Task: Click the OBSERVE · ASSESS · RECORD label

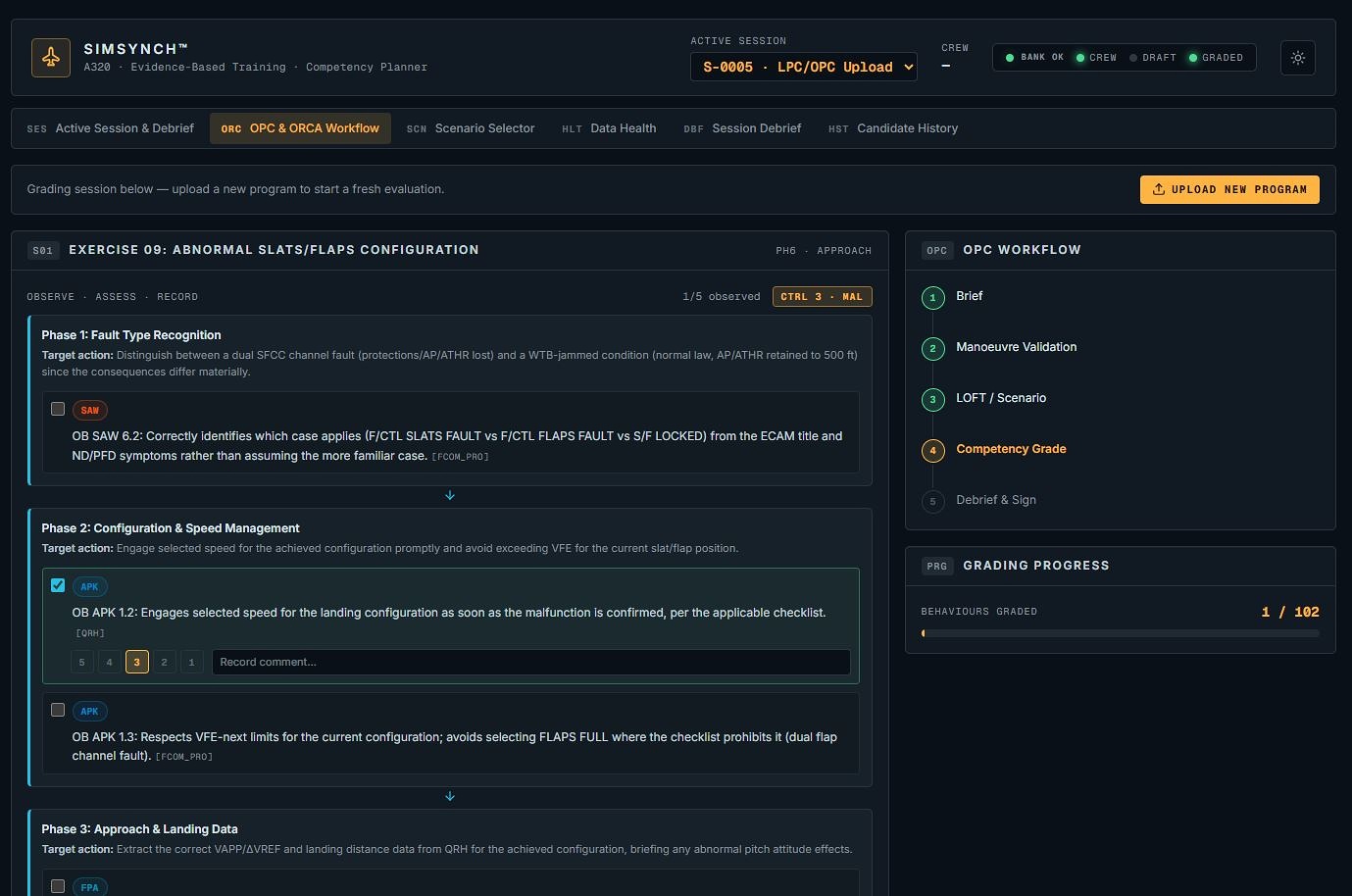Action: (x=113, y=297)
